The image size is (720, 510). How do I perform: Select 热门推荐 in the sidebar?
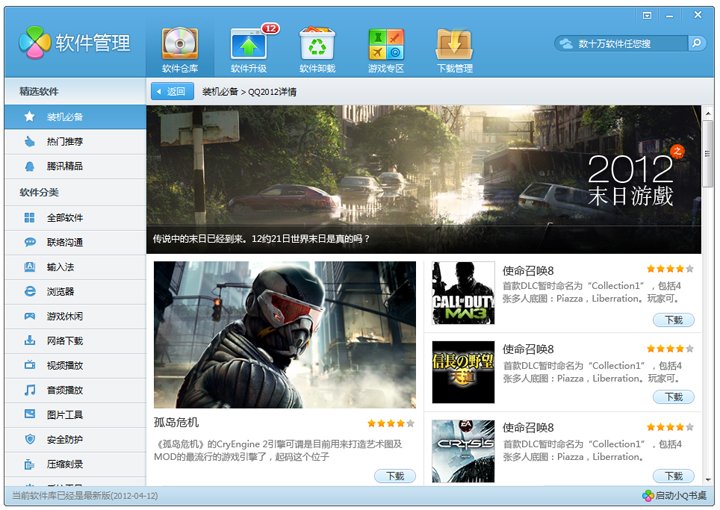(x=65, y=142)
